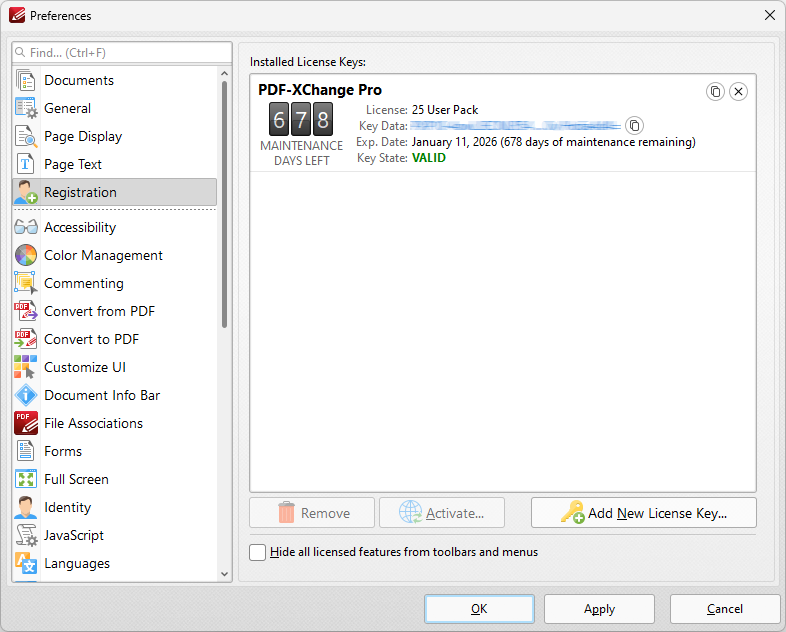Viewport: 786px width, 632px height.
Task: Click the Convert from PDF icon
Action: (x=26, y=311)
